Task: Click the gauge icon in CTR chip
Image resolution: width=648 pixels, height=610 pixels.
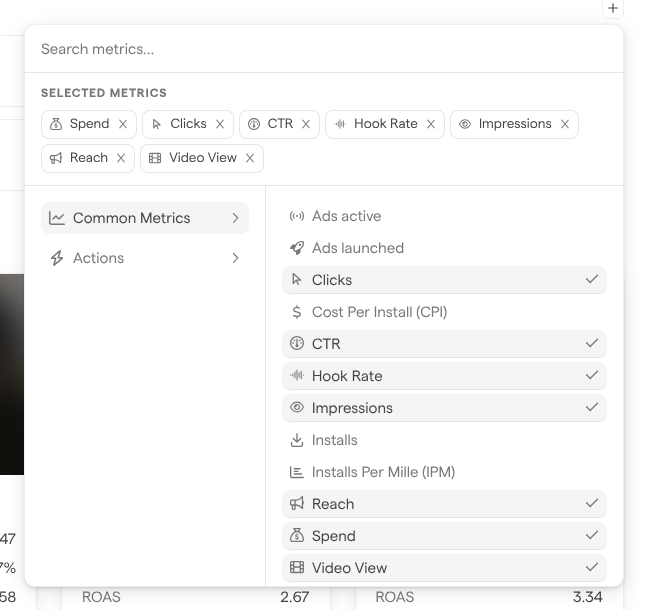Action: (x=254, y=124)
